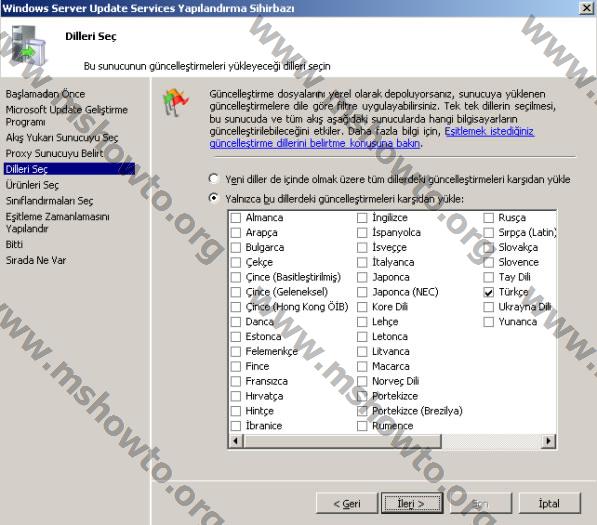597x525 pixels.
Task: Click the server wizard icon in header
Action: tap(27, 45)
